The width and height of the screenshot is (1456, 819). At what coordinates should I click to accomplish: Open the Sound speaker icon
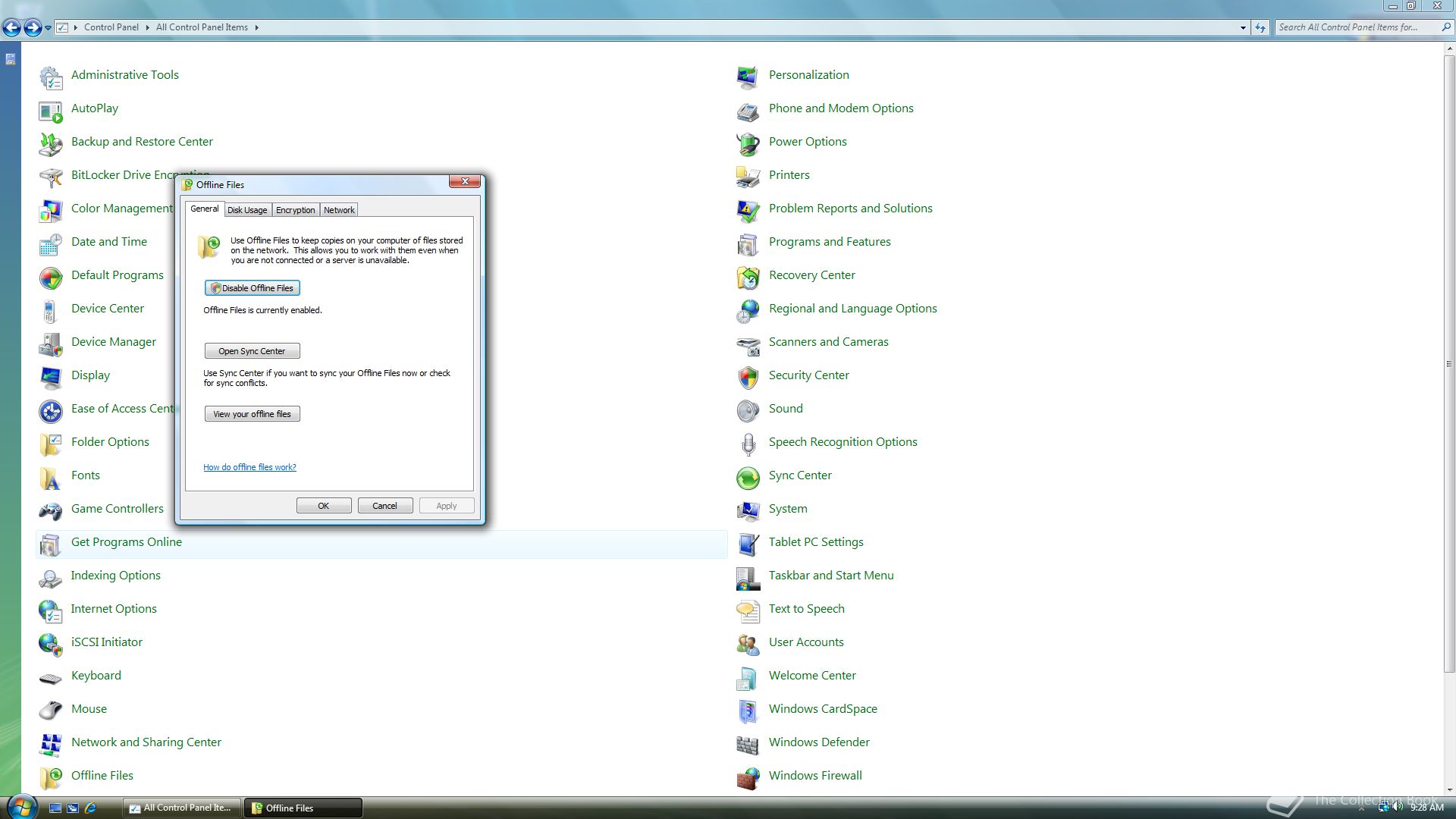click(748, 409)
